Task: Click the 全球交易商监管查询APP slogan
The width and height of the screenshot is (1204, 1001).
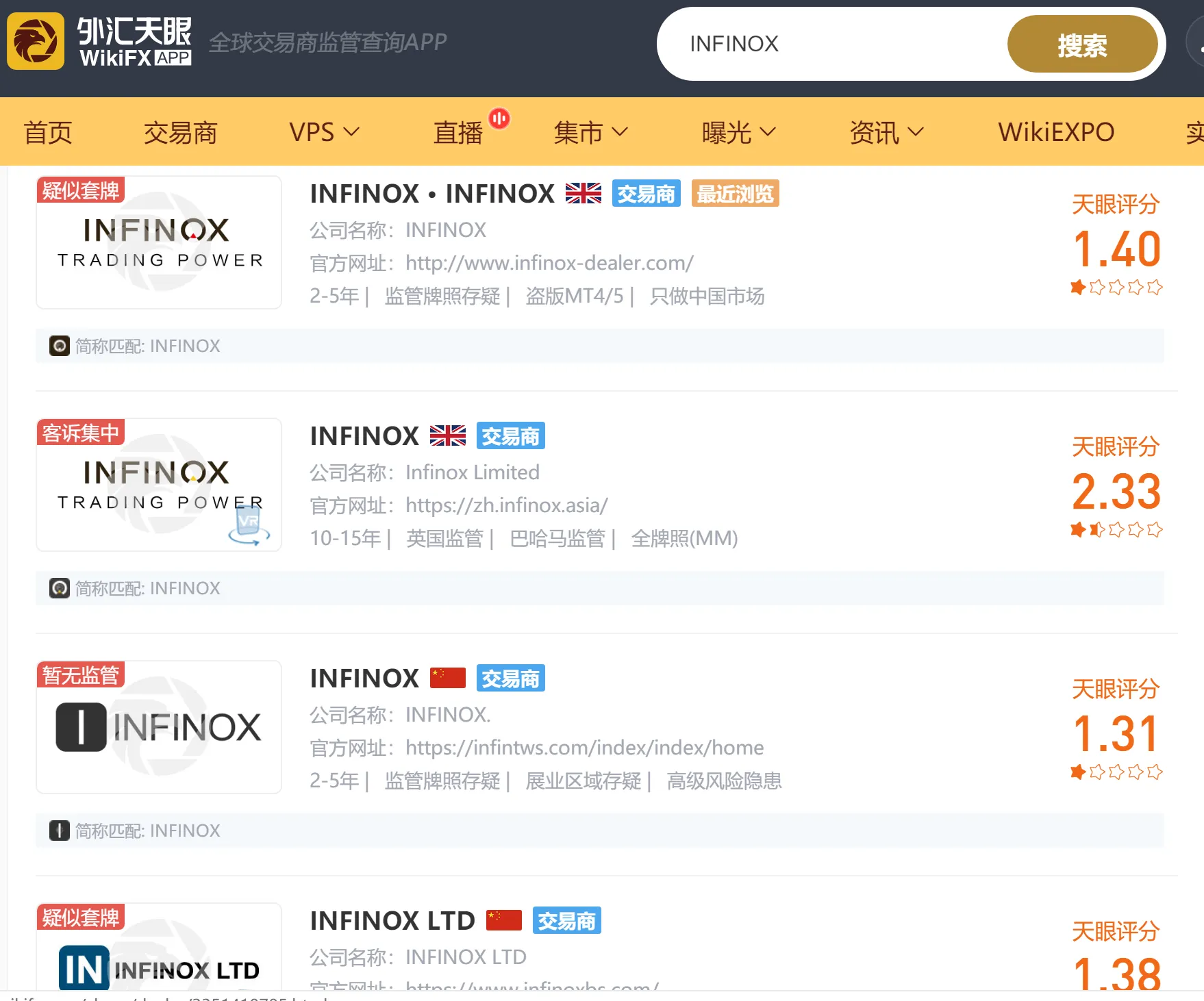Action: pyautogui.click(x=327, y=42)
